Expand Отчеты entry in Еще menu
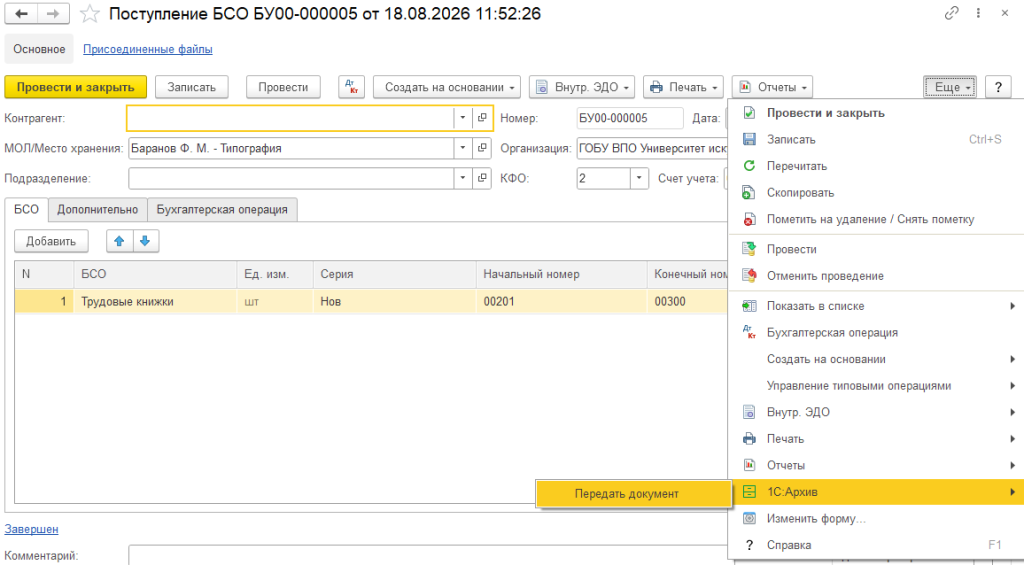The height and width of the screenshot is (565, 1024). (876, 466)
